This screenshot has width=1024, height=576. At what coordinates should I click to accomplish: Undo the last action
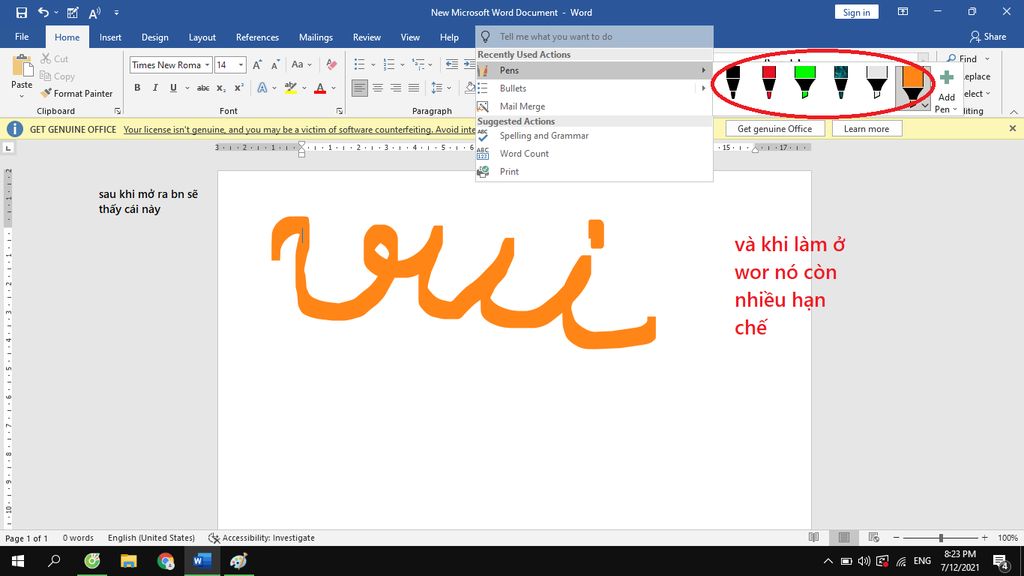pos(43,12)
